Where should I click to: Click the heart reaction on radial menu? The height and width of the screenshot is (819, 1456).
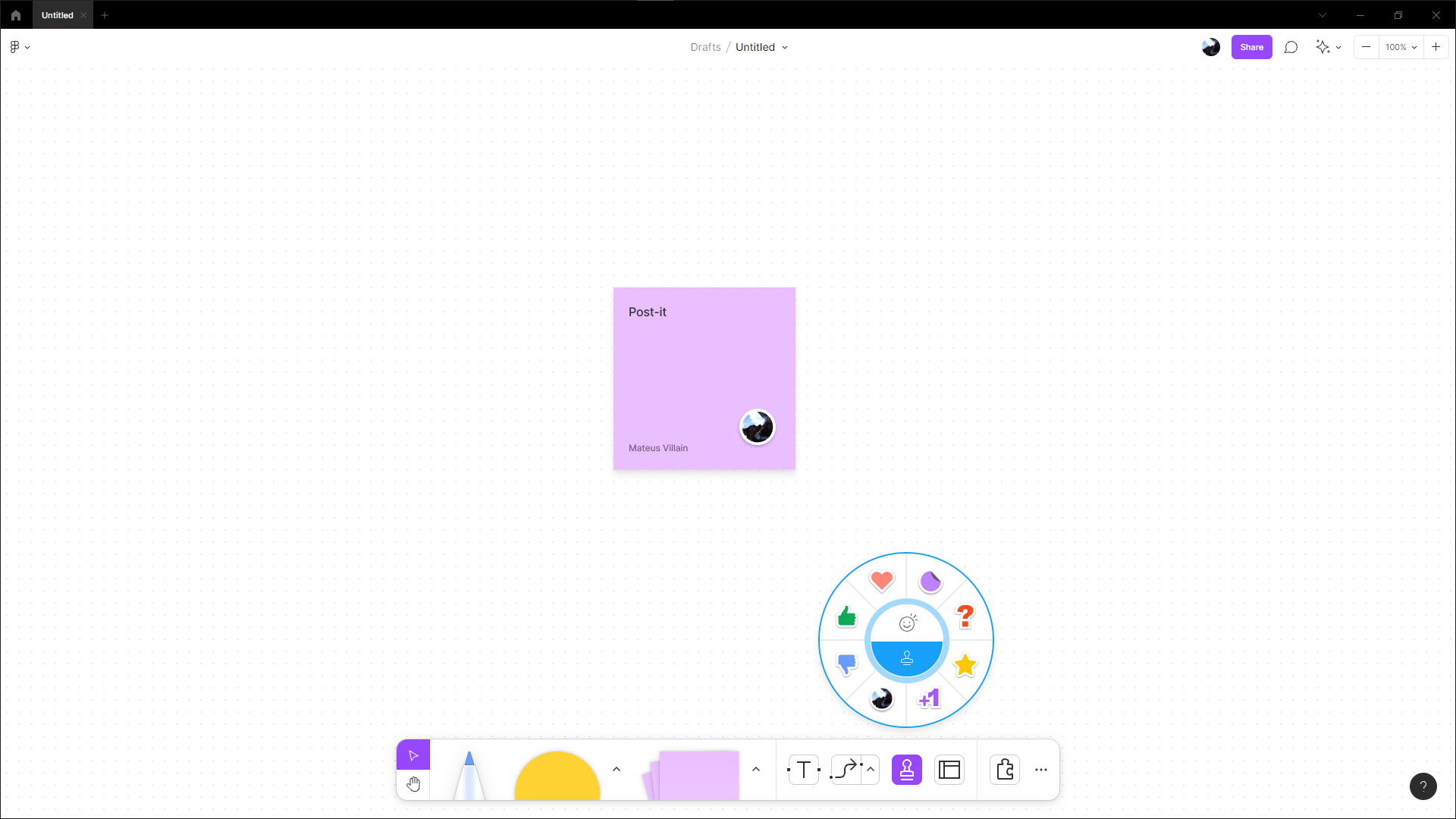(881, 580)
